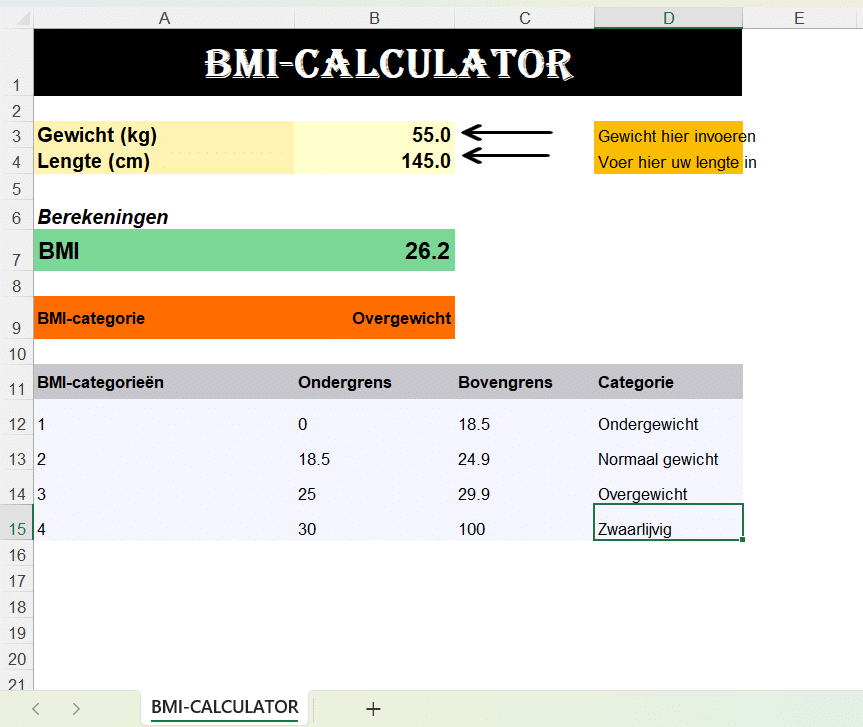Switch to the BMI-CALCULATOR sheet tab
Image resolution: width=863 pixels, height=727 pixels.
click(x=224, y=707)
